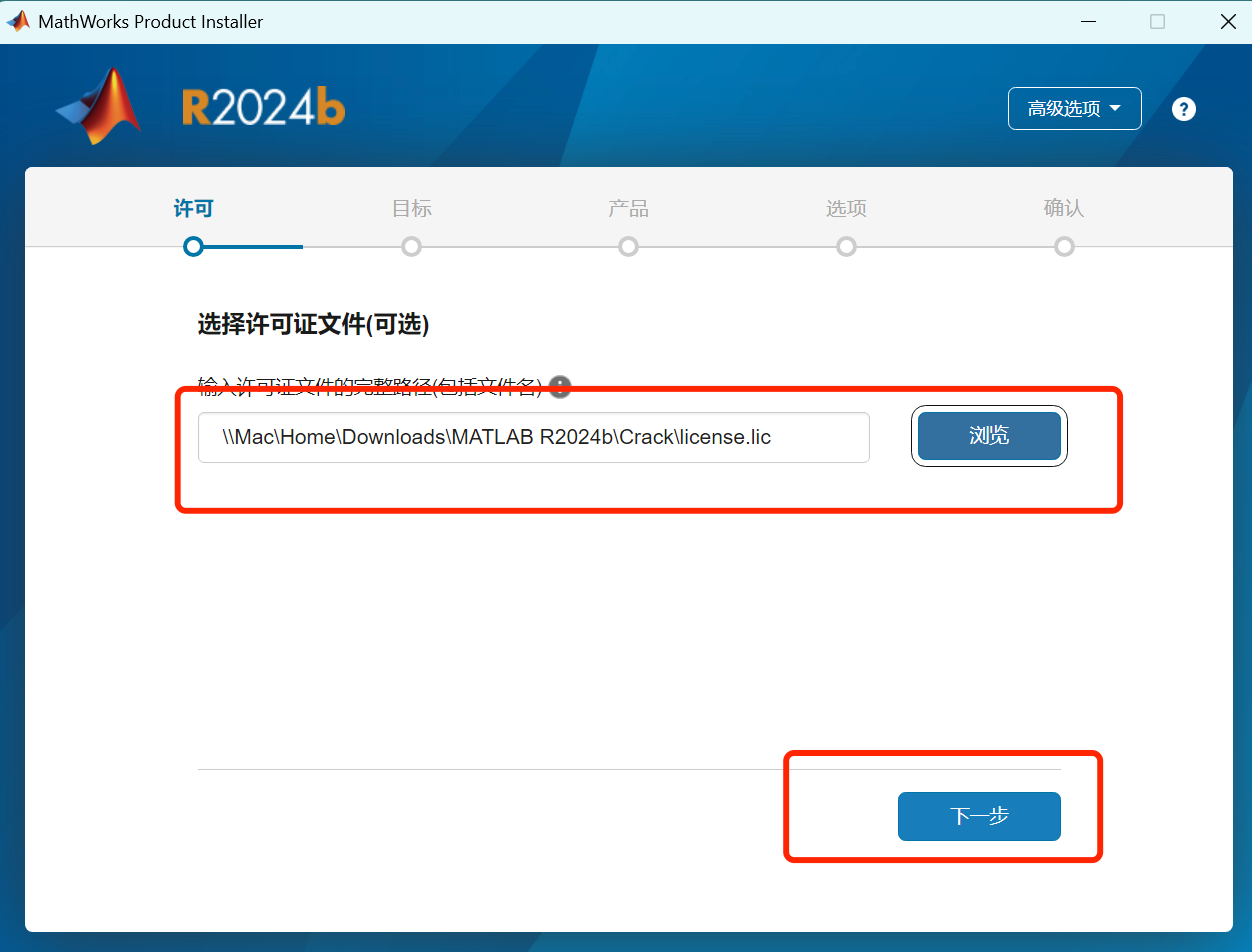Select the 确认 step tab
The height and width of the screenshot is (952, 1252).
click(1064, 209)
